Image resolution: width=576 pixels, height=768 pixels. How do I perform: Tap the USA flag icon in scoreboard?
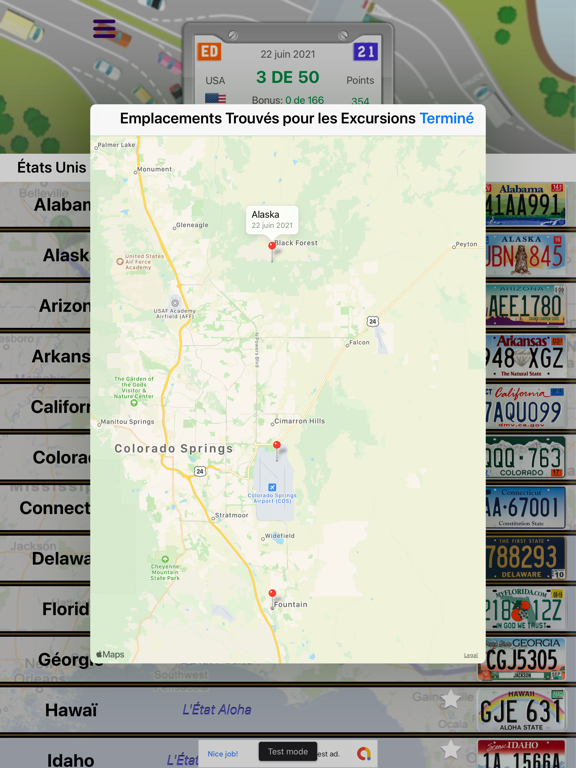pos(216,98)
